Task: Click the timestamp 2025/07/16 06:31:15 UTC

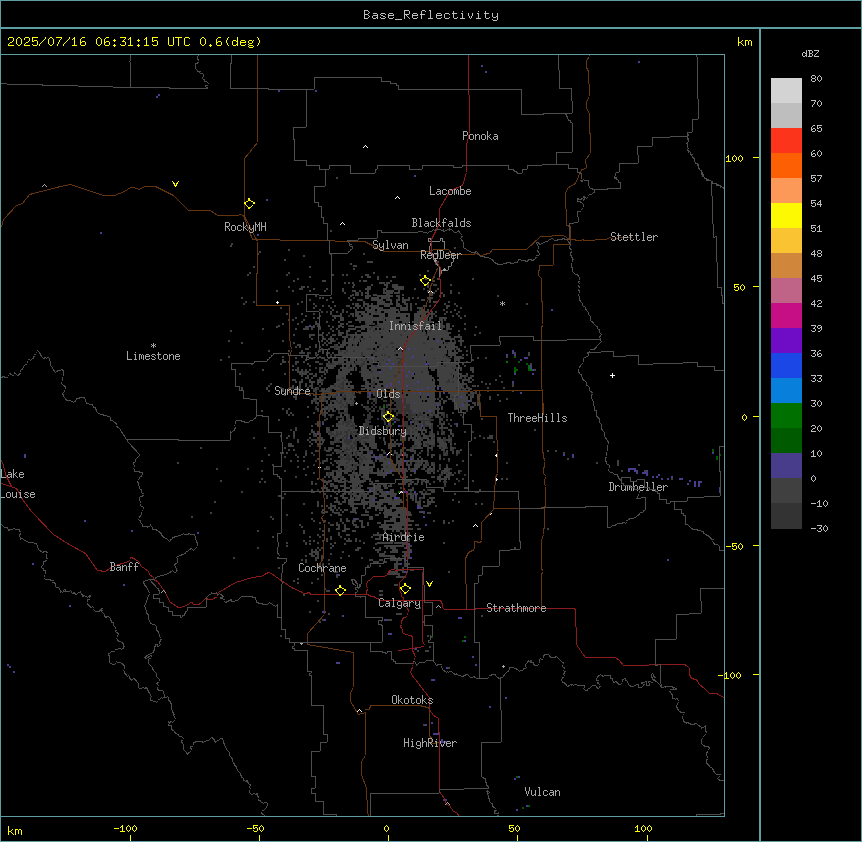Action: (x=99, y=42)
